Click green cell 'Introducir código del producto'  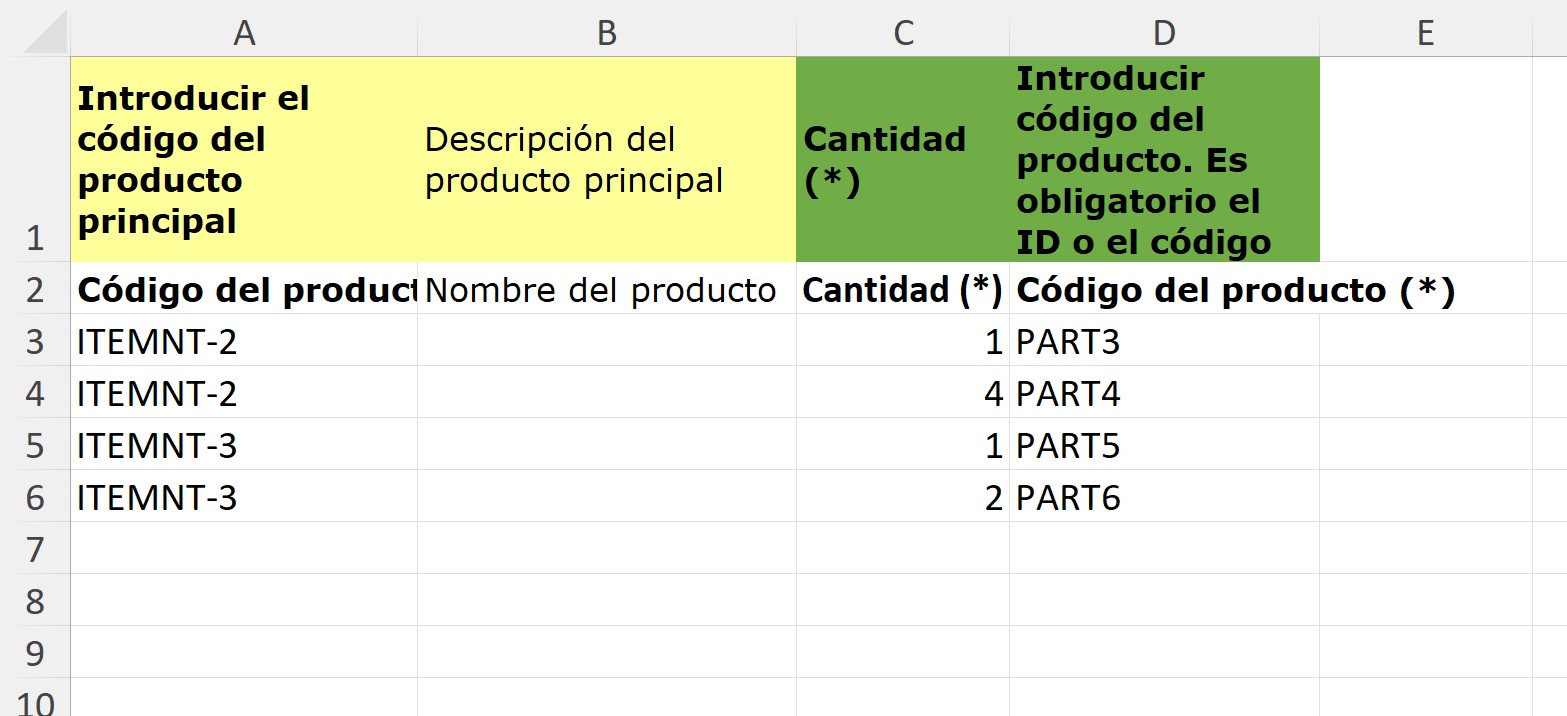click(x=1164, y=159)
